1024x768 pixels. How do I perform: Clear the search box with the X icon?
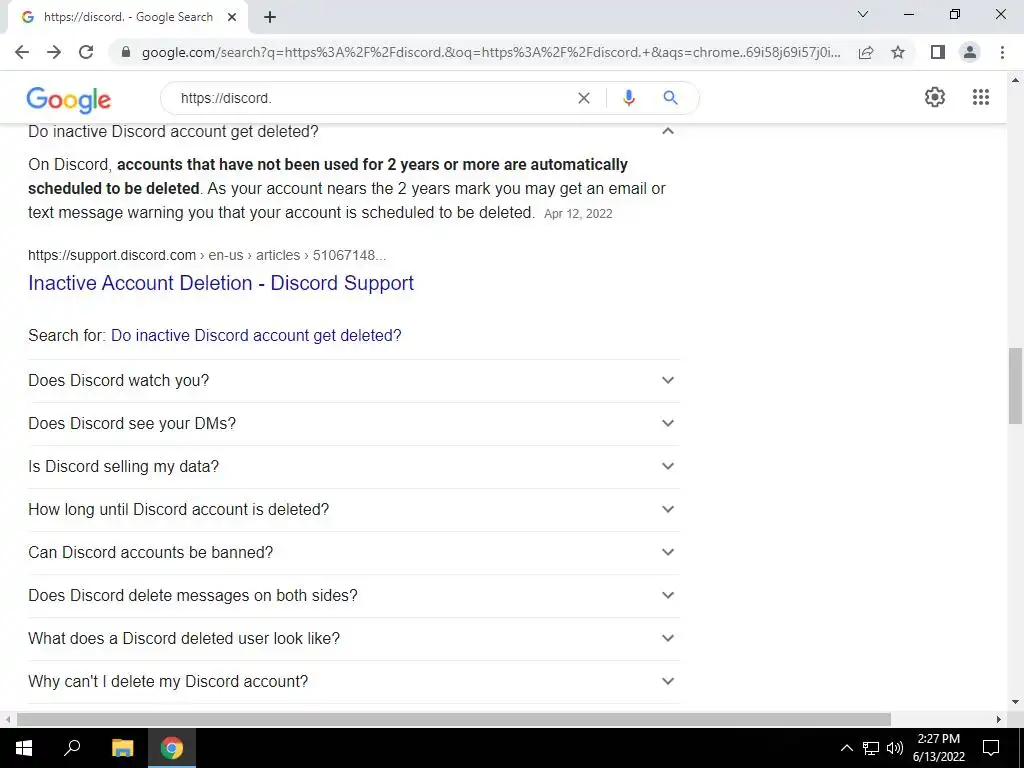[x=584, y=98]
